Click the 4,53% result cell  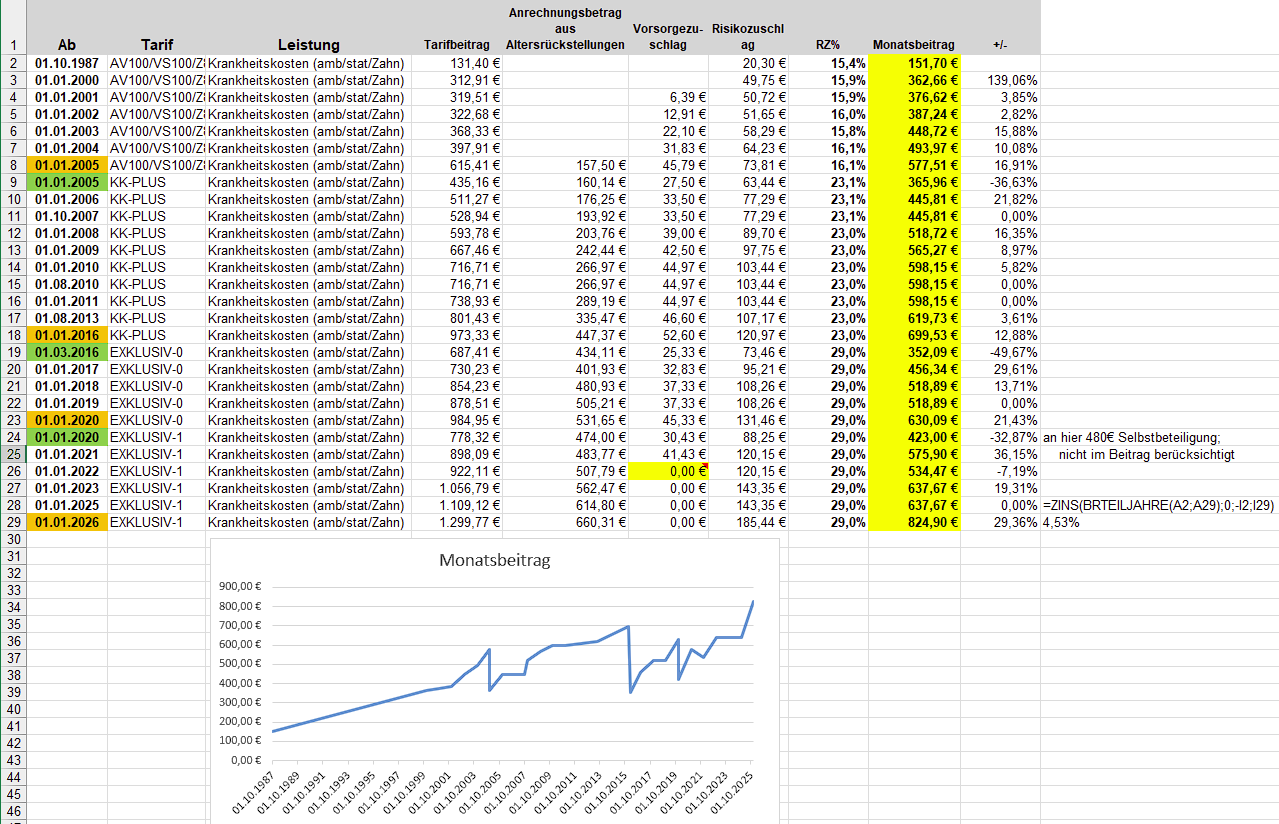(1060, 522)
